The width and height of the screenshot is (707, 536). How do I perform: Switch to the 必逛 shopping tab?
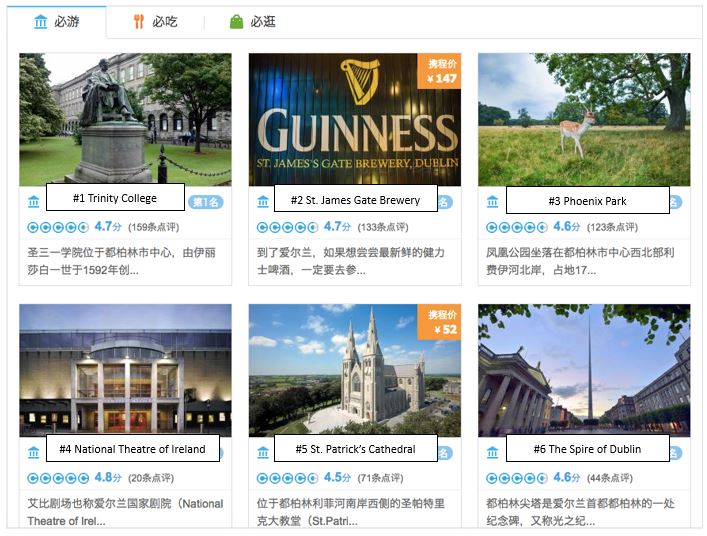[x=253, y=21]
